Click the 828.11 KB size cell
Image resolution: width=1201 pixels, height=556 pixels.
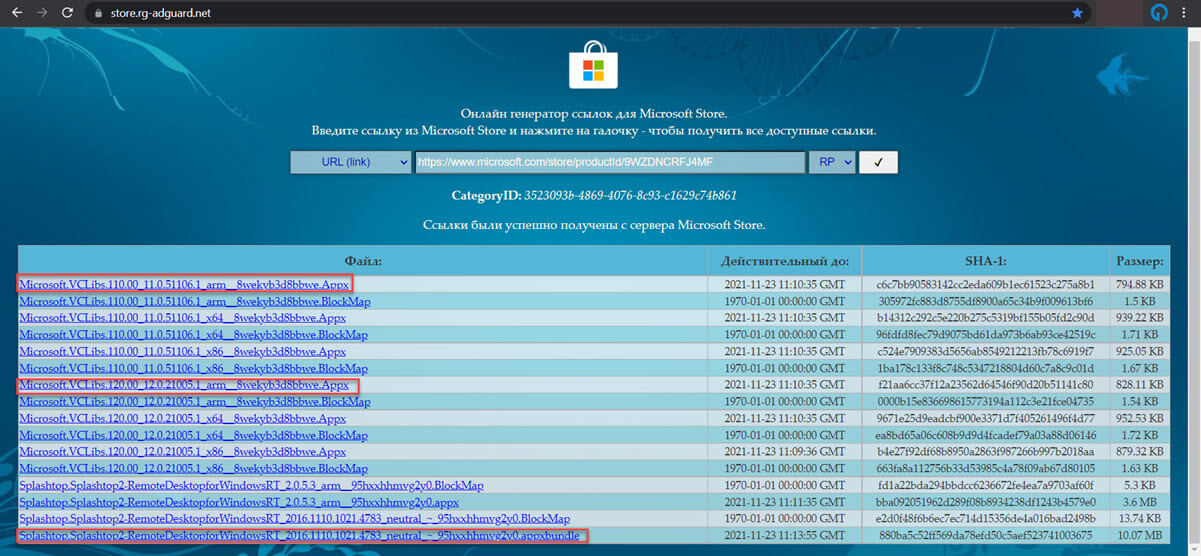[1141, 386]
